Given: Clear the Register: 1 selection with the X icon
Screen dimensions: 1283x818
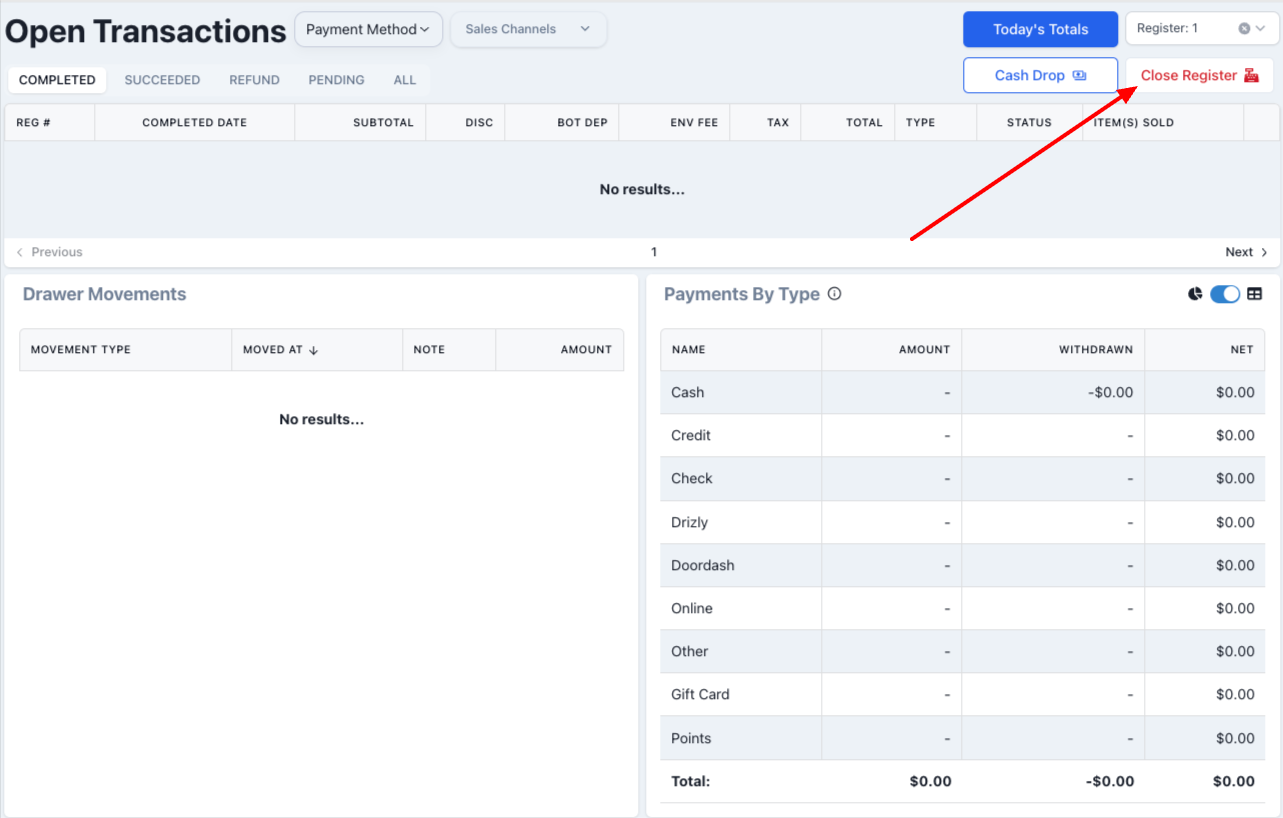Looking at the screenshot, I should pyautogui.click(x=1244, y=29).
